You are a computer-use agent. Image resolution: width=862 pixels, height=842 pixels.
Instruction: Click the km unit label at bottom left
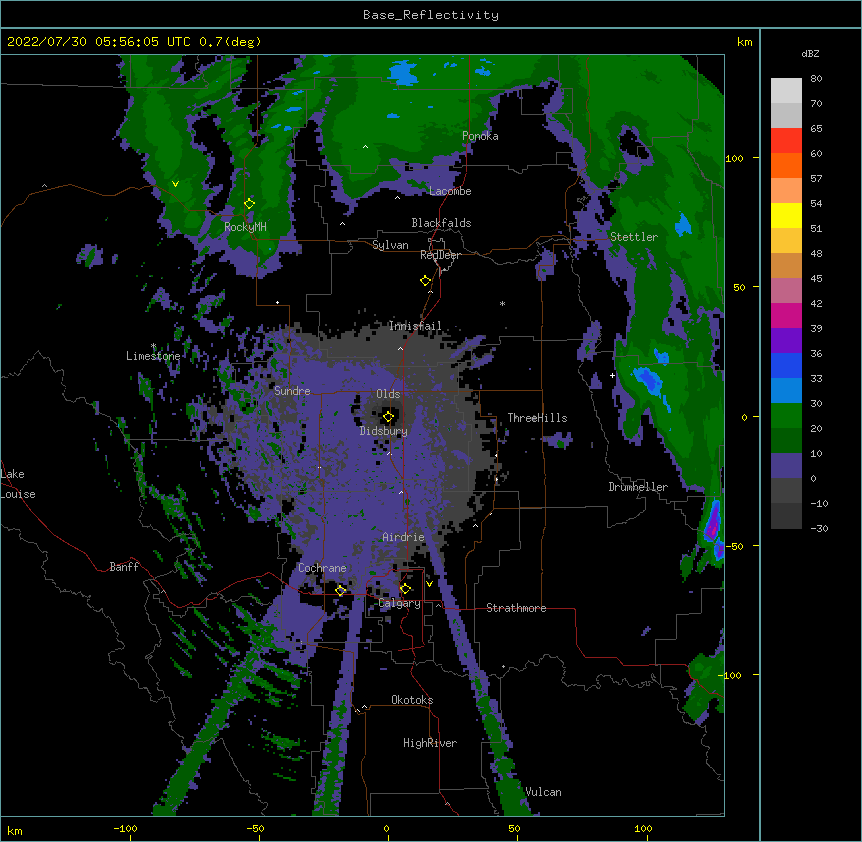[x=15, y=830]
